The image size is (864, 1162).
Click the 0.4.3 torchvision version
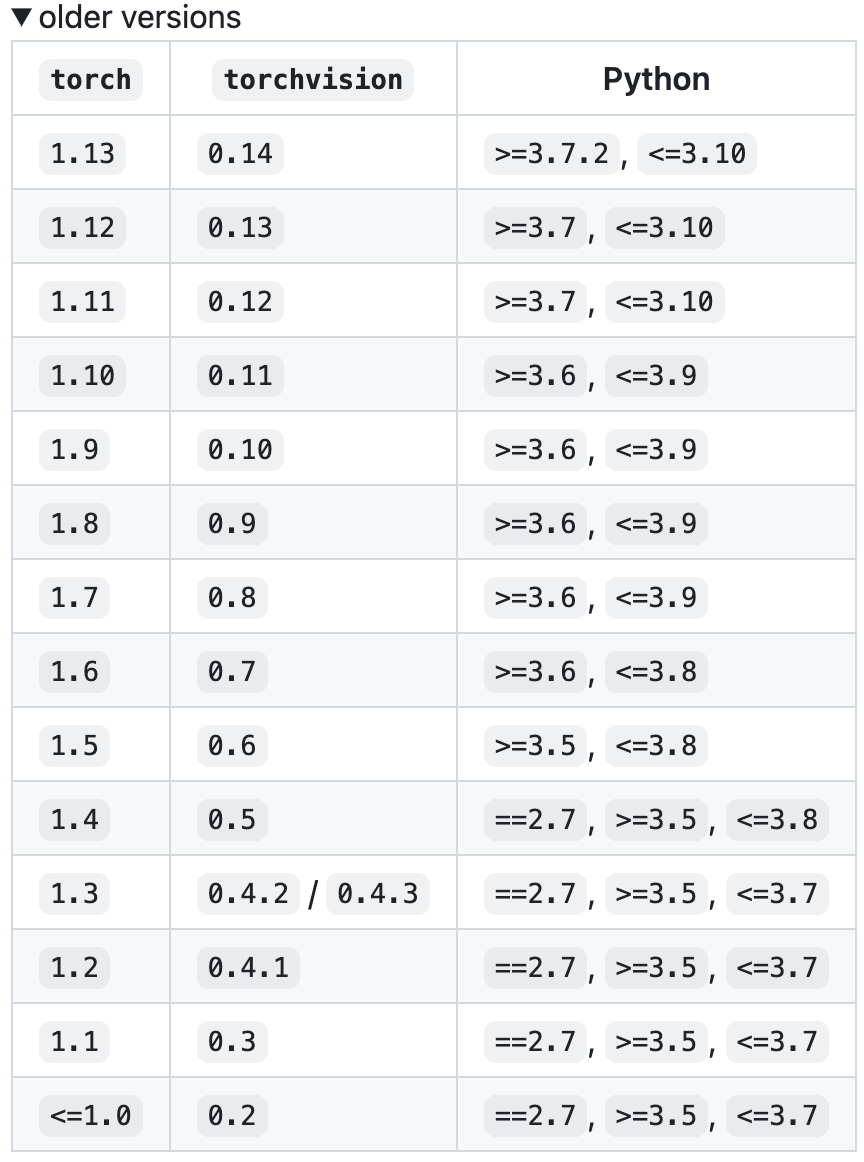tap(378, 894)
